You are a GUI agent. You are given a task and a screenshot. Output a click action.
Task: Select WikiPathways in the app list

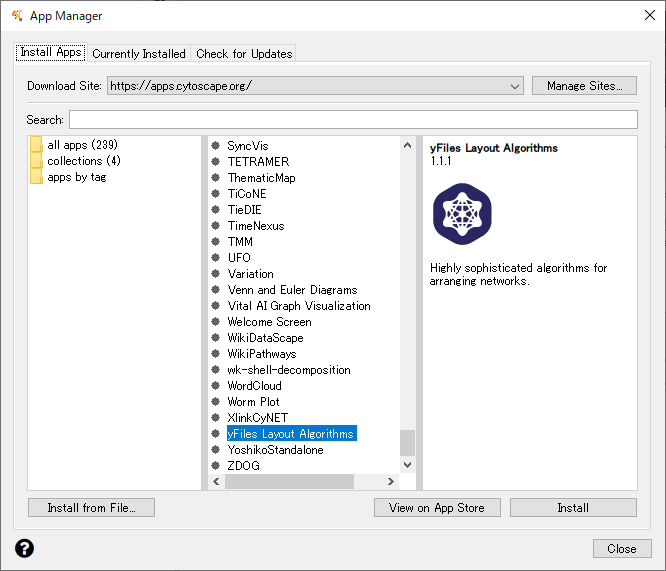point(261,354)
